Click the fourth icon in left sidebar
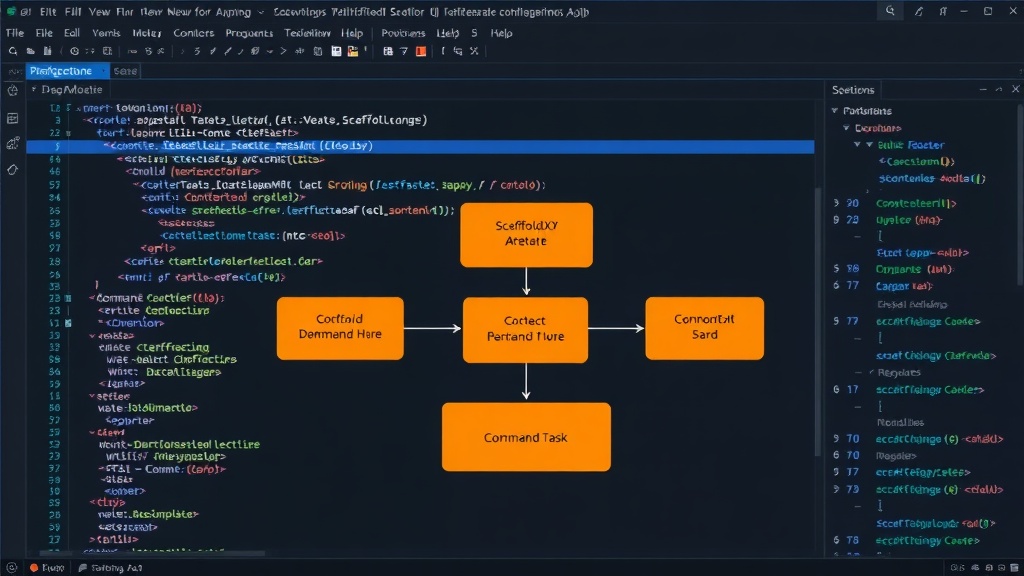The width and height of the screenshot is (1024, 576). [x=12, y=170]
